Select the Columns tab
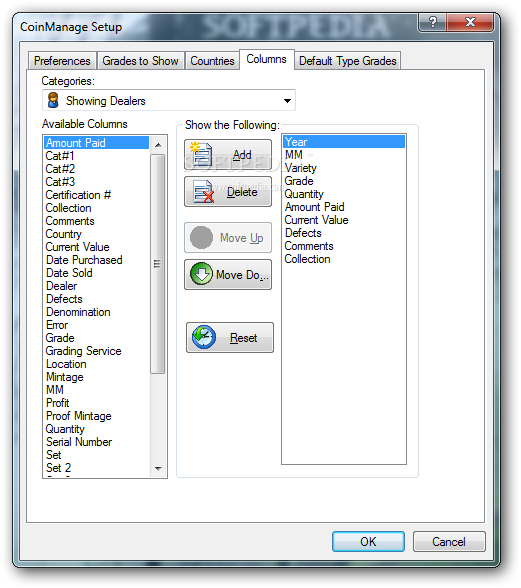 pos(267,59)
